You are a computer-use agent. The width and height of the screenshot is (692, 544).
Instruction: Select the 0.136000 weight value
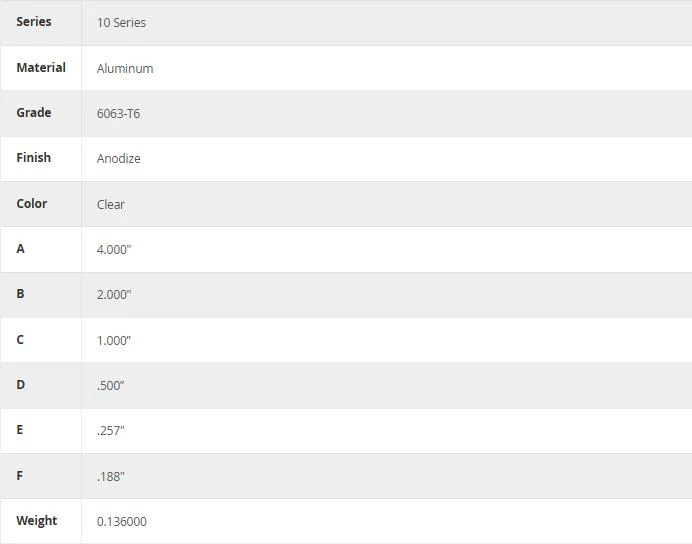[122, 521]
